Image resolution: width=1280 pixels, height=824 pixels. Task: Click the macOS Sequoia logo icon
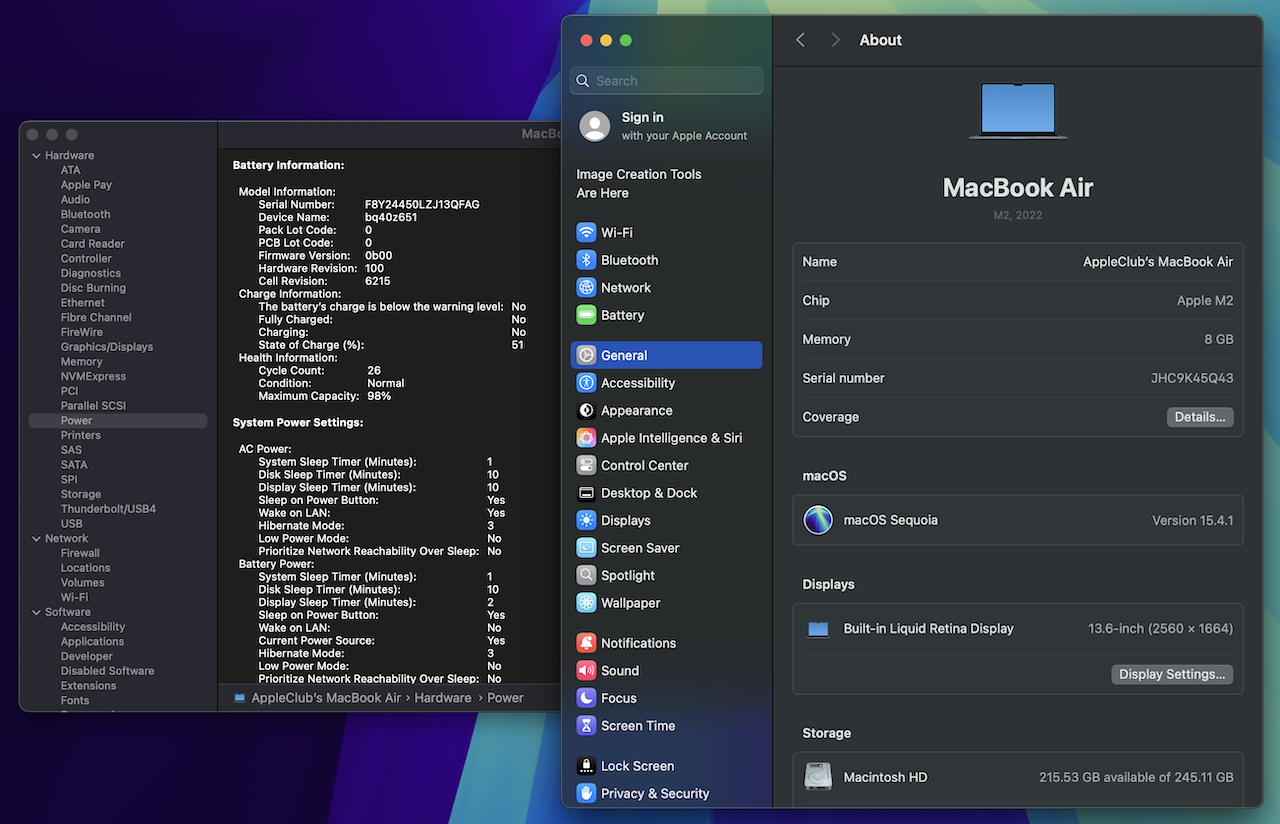[x=818, y=520]
